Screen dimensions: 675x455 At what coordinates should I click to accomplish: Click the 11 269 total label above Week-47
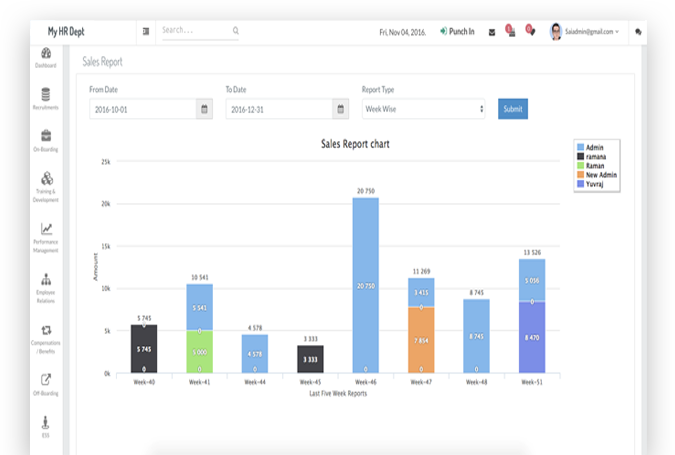coord(421,271)
